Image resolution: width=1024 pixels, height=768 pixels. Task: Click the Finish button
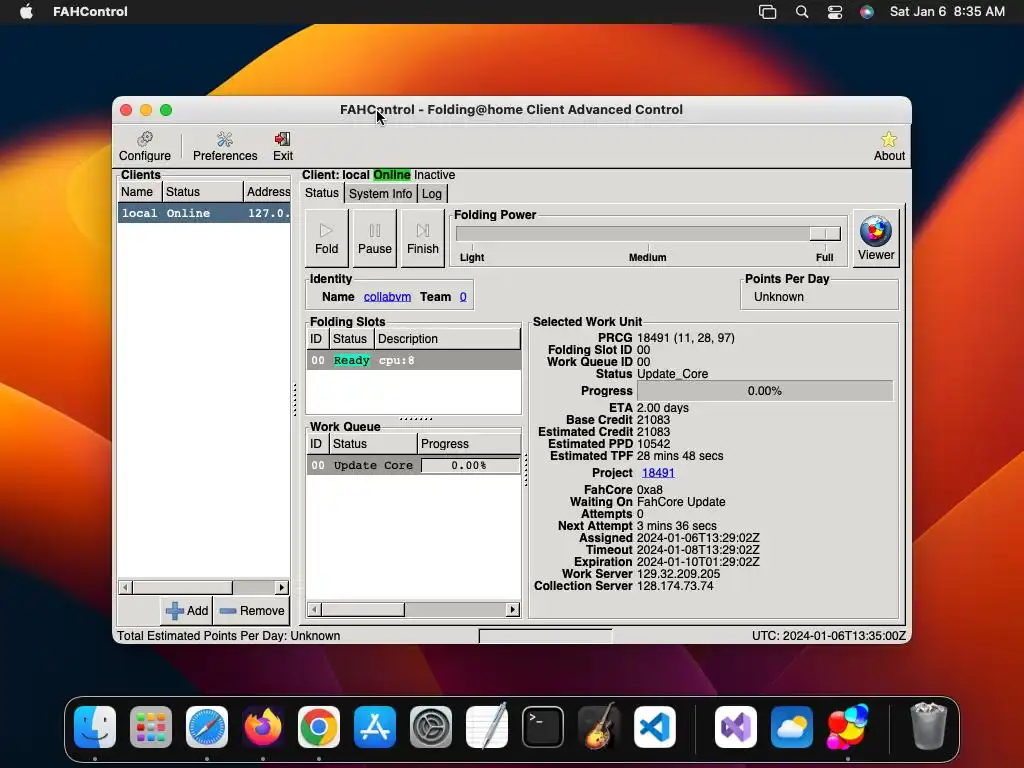pyautogui.click(x=423, y=238)
